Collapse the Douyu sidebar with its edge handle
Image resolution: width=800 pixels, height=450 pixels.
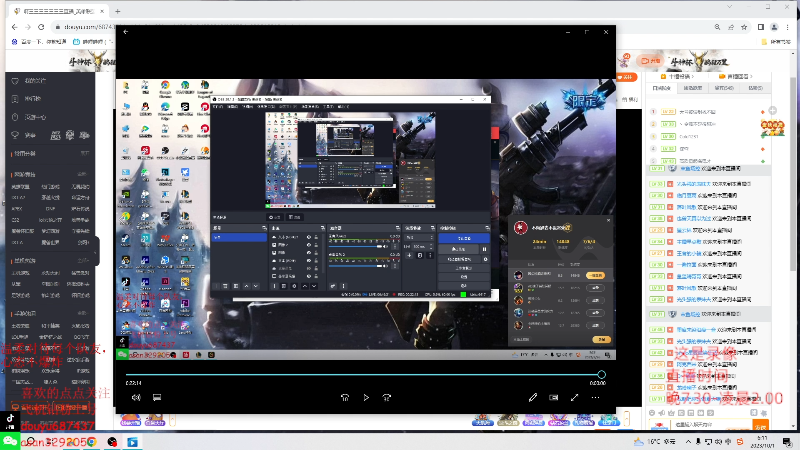tap(97, 251)
